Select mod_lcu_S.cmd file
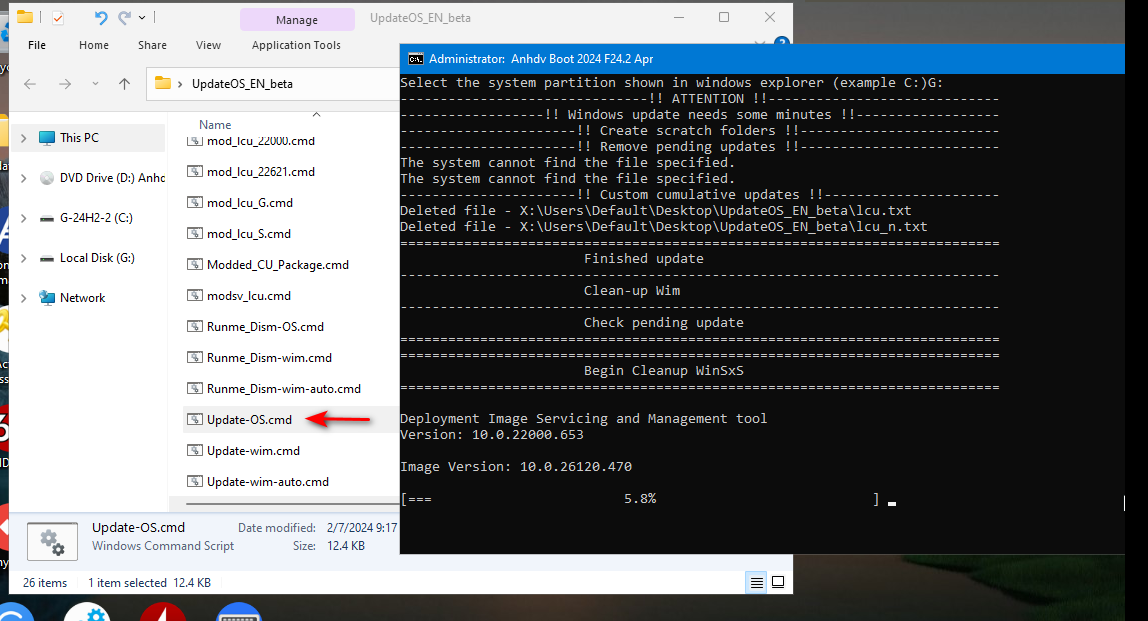 click(249, 234)
